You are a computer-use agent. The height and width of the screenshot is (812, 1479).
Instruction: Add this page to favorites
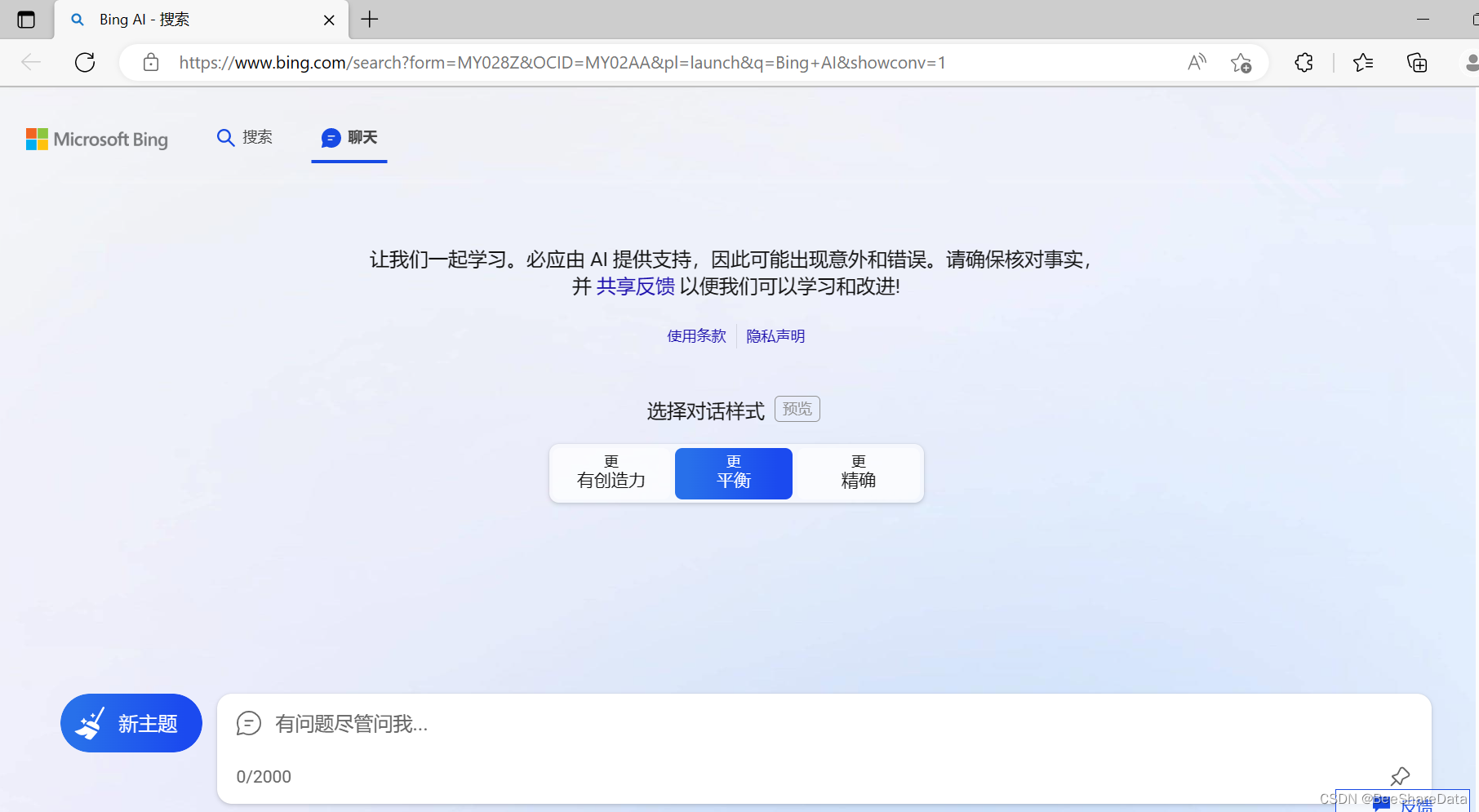(1241, 63)
